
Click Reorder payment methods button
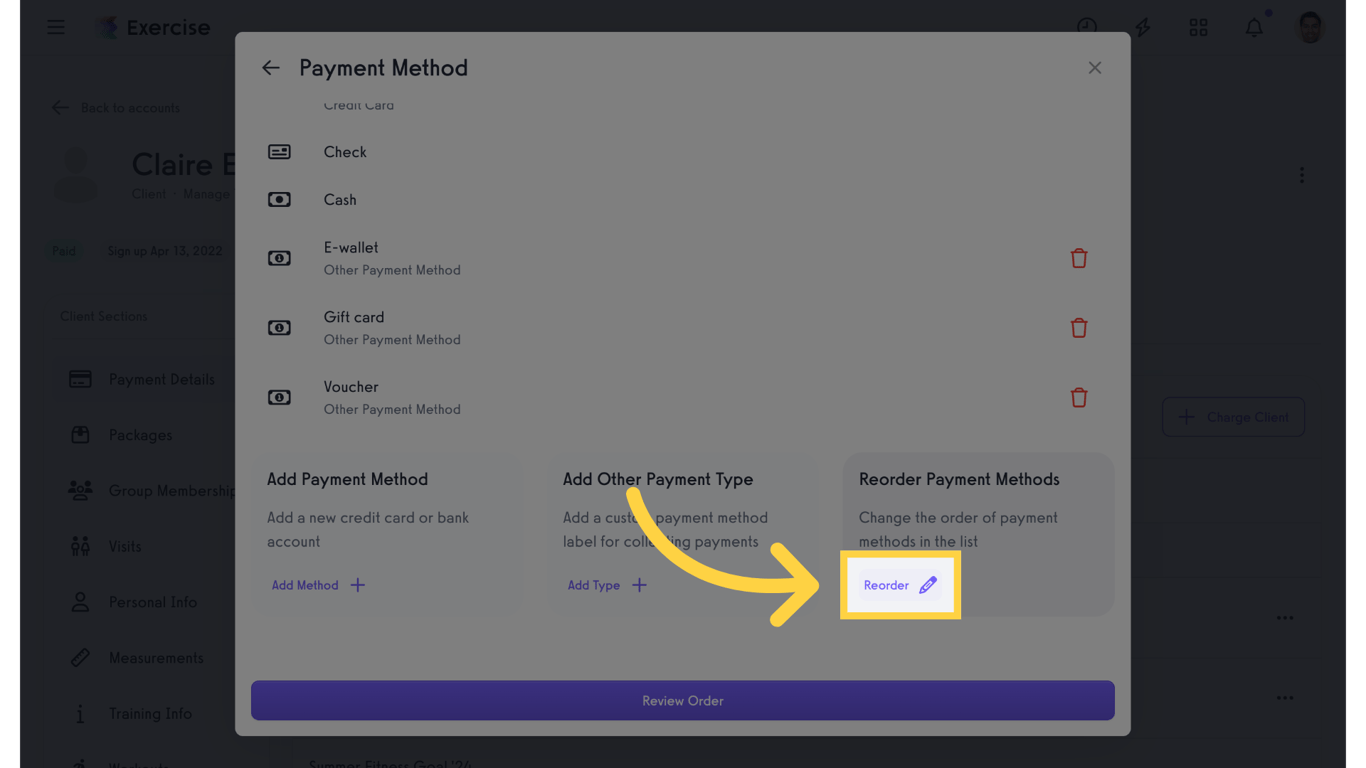point(900,585)
